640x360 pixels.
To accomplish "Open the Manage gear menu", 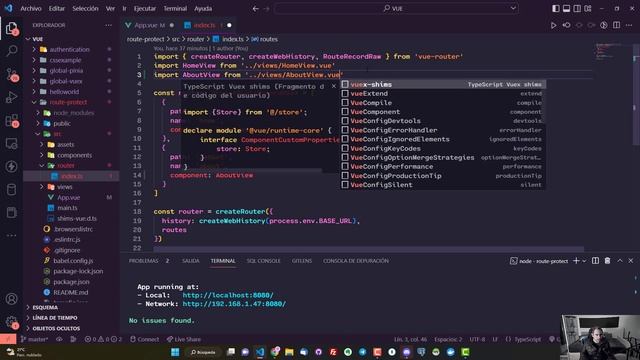I will (11, 322).
